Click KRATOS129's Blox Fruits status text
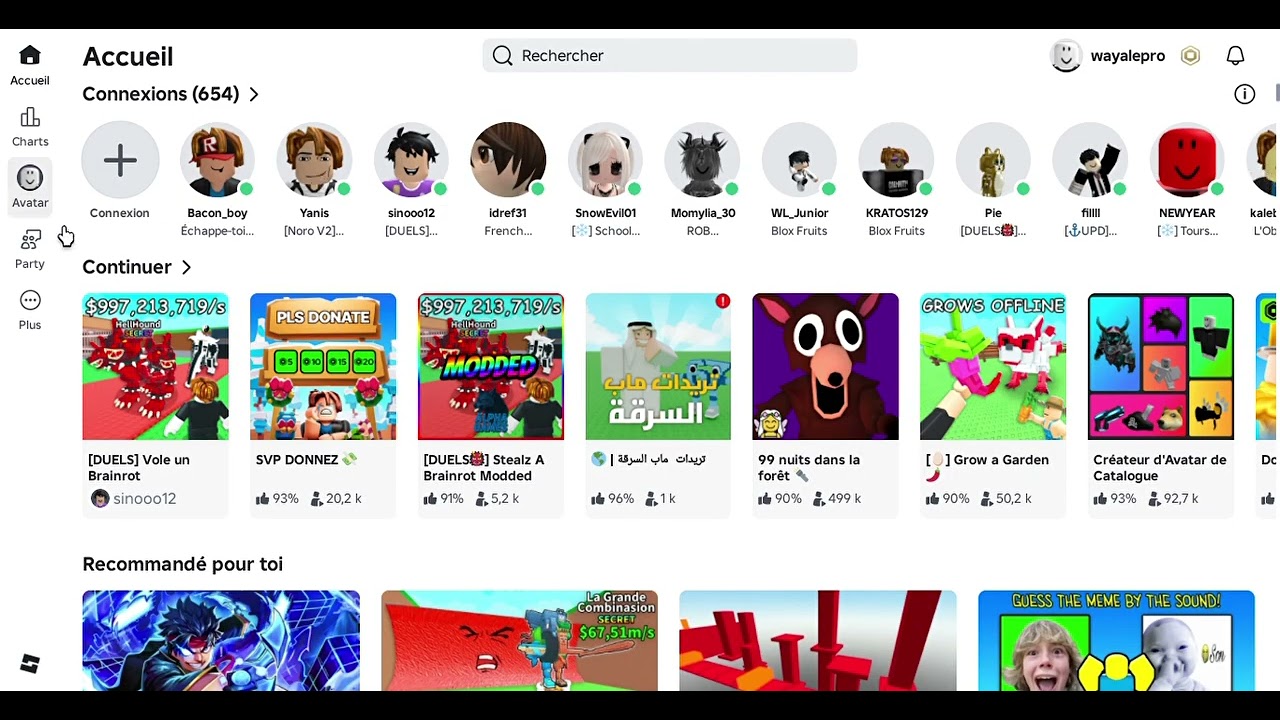 [896, 231]
